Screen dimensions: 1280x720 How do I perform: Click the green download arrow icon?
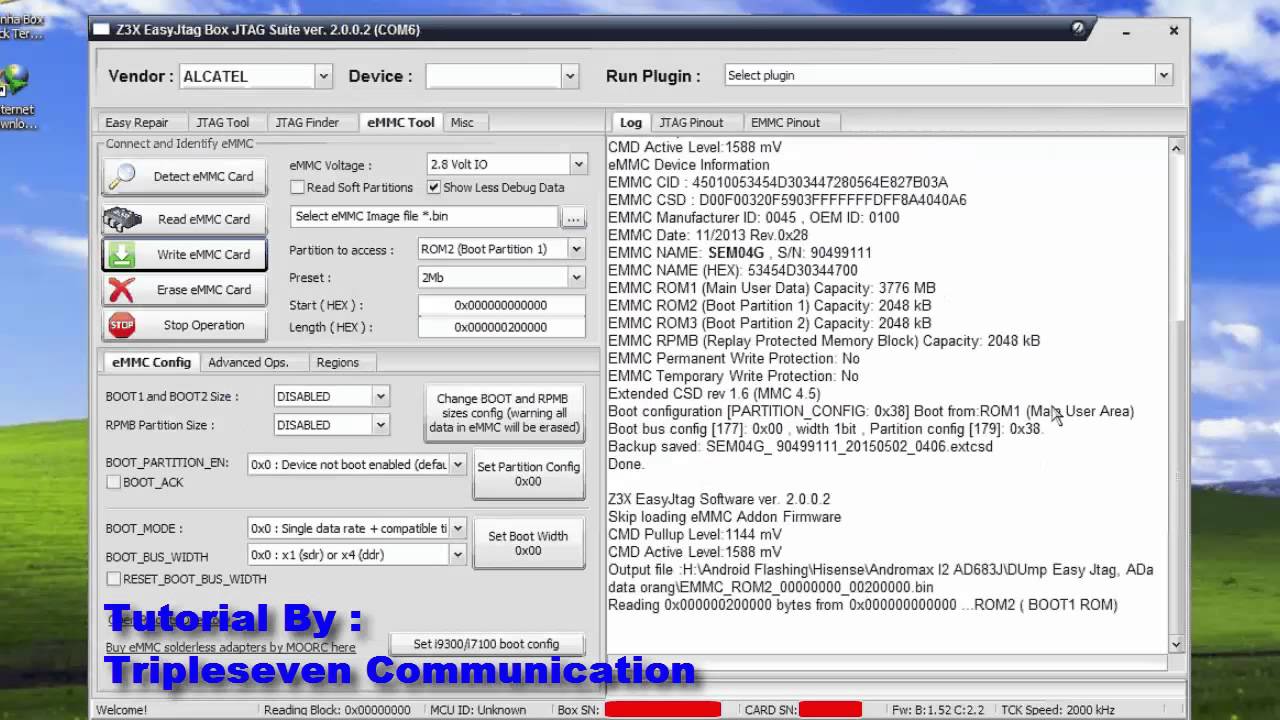[x=122, y=254]
